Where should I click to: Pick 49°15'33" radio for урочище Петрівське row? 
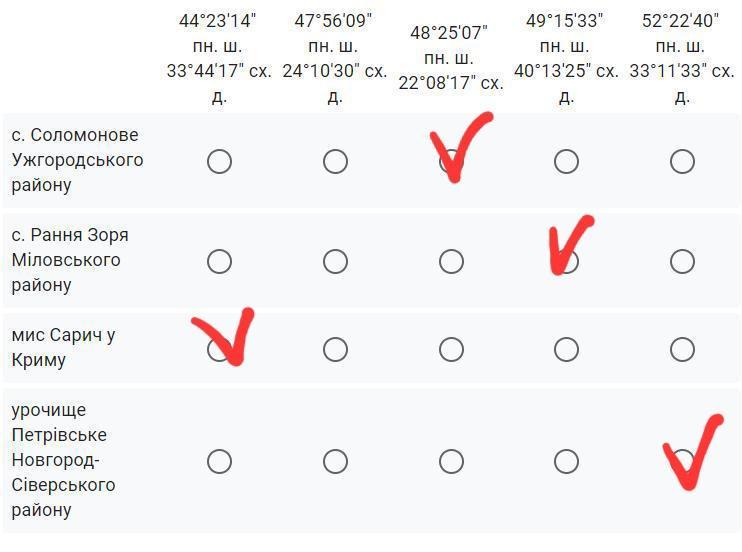(566, 461)
